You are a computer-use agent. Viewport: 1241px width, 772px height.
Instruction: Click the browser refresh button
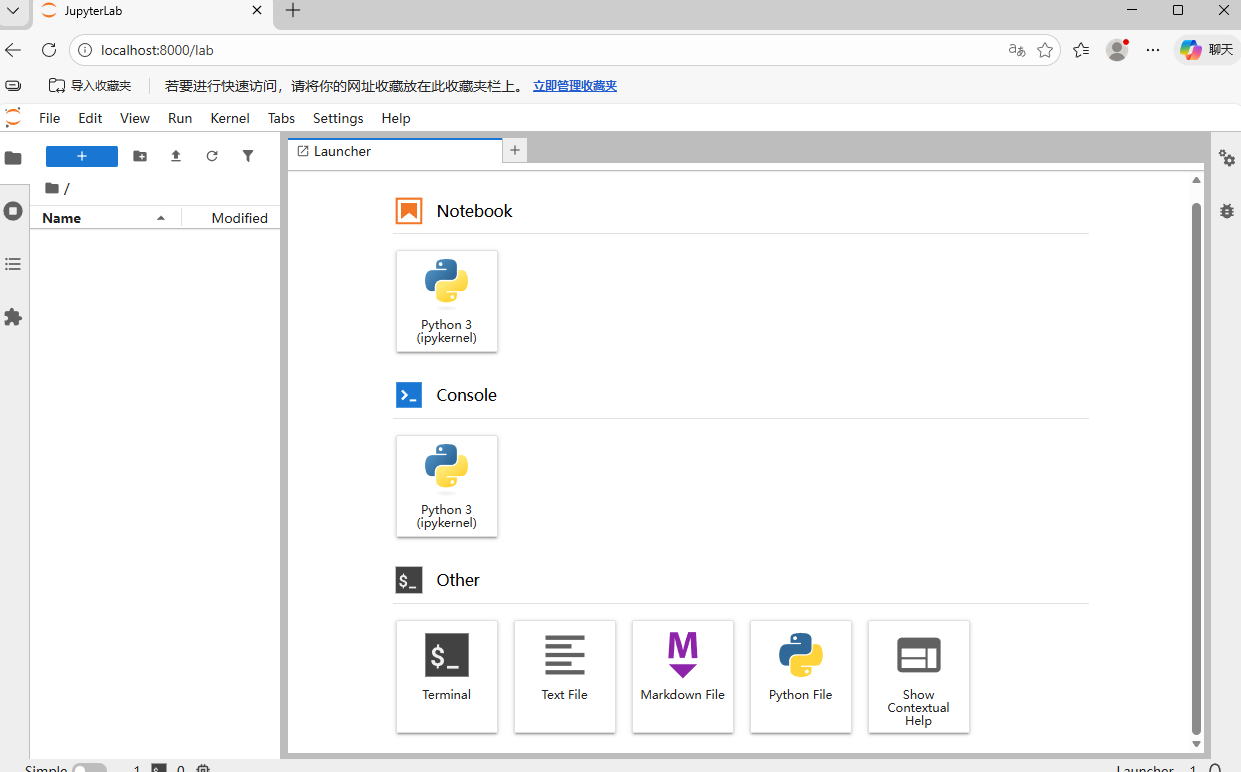(x=49, y=50)
